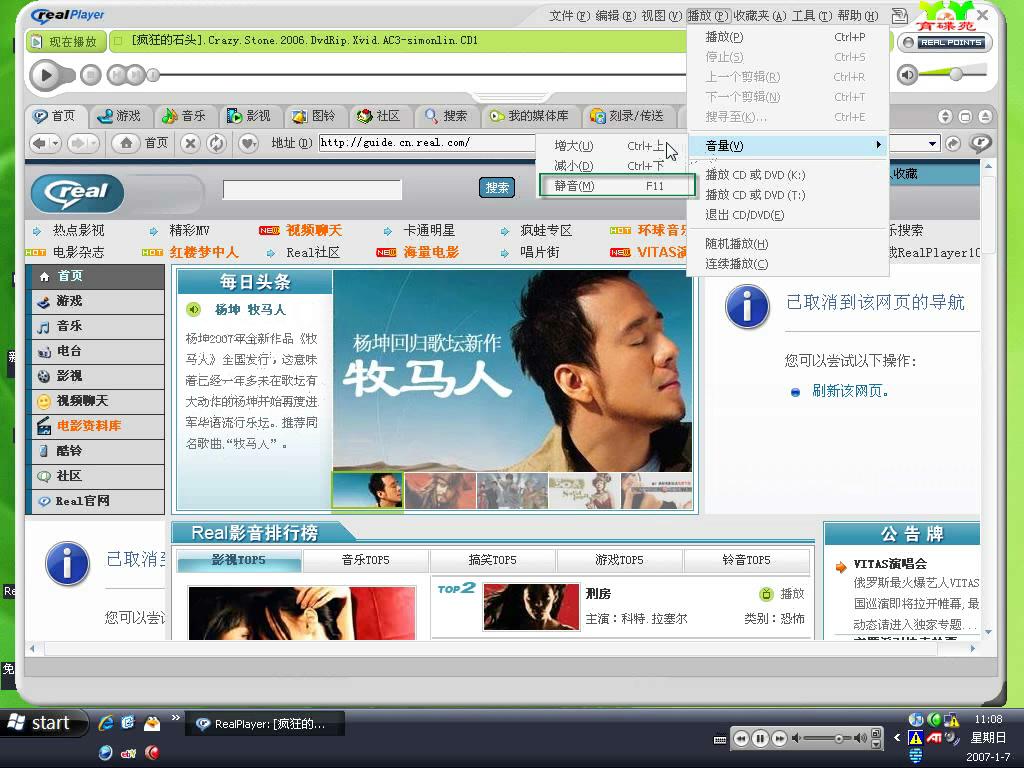
Task: Click the pirate movie thumbnail under banner
Action: click(x=440, y=490)
